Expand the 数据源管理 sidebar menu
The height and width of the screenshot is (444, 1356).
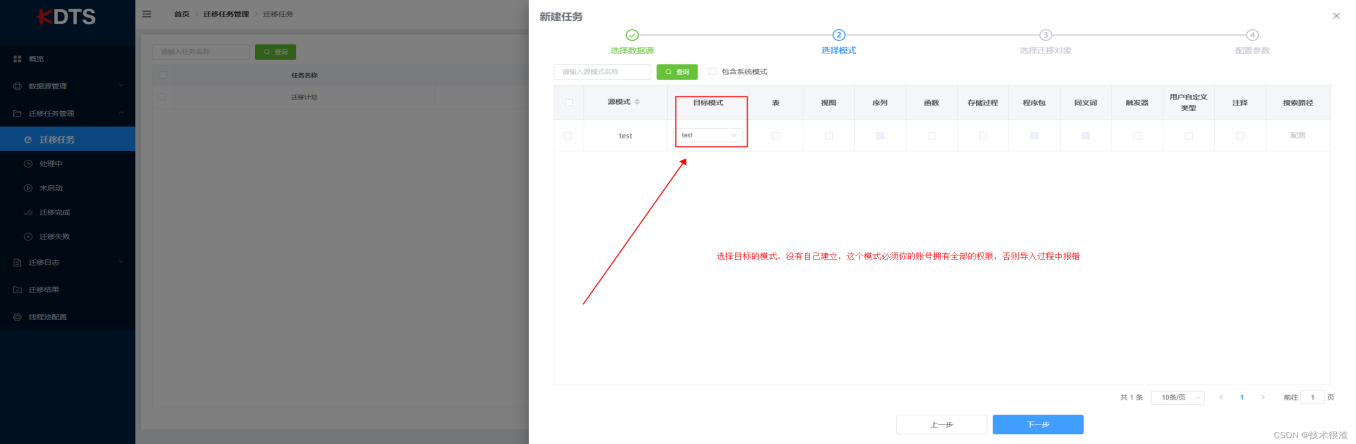(67, 86)
